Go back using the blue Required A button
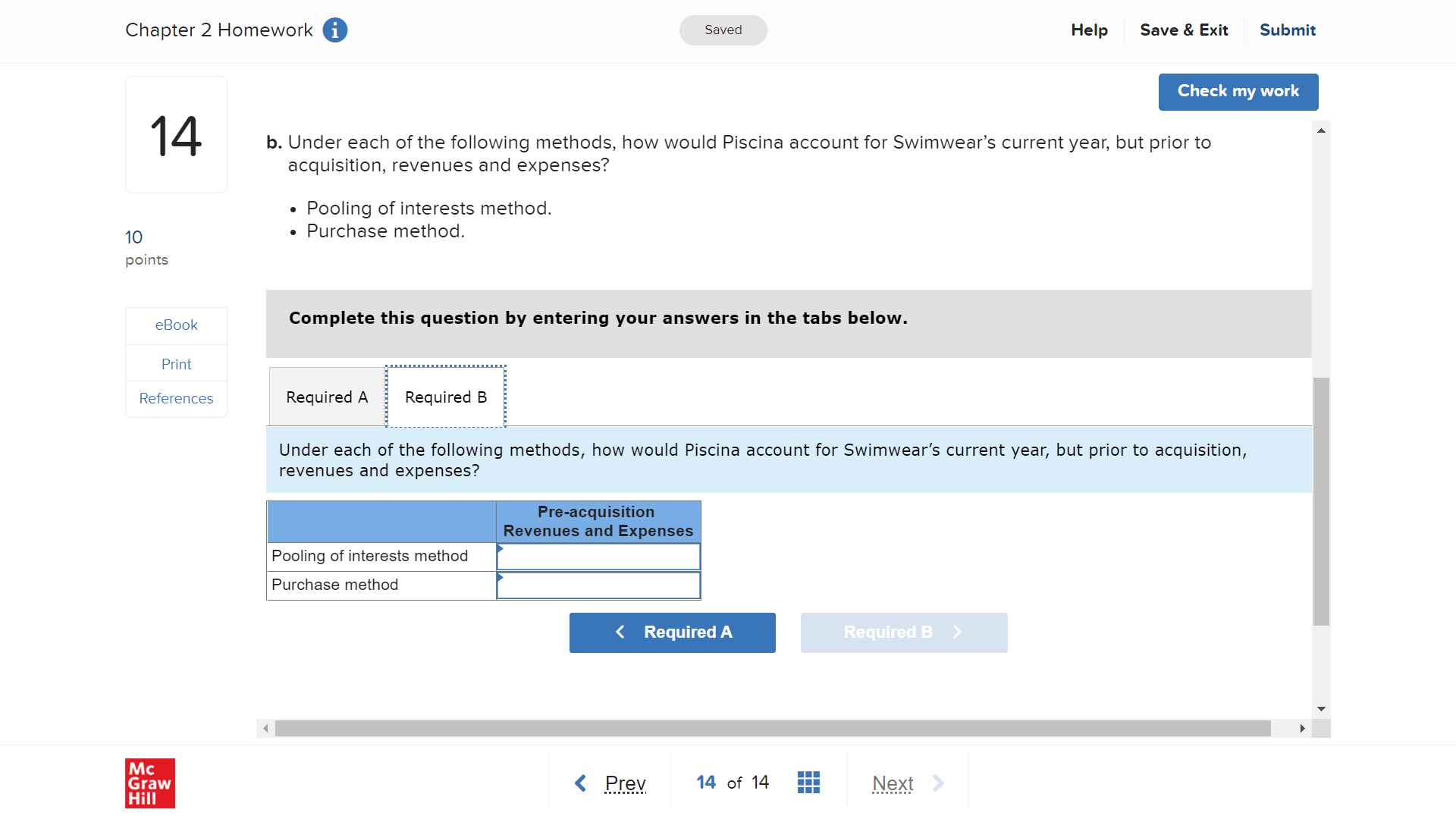 (x=673, y=632)
